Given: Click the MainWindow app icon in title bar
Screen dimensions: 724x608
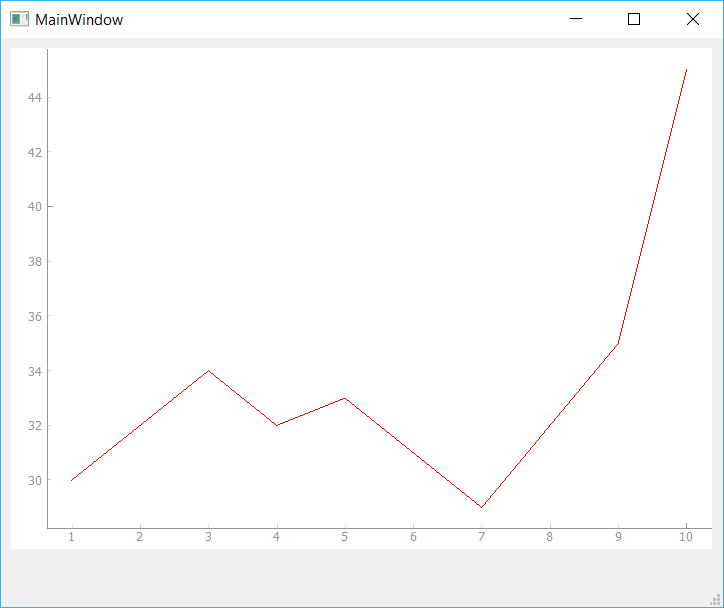Looking at the screenshot, I should (x=19, y=19).
